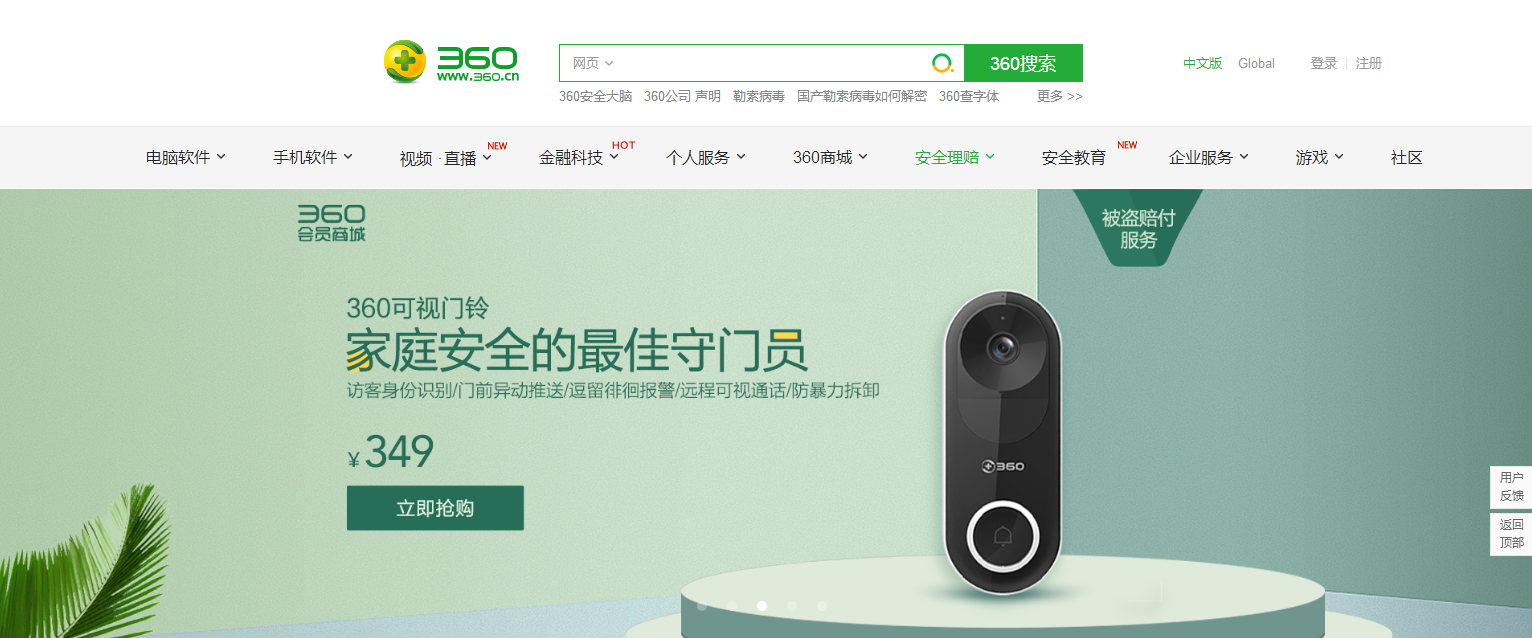Select the first carousel dot
This screenshot has width=1532, height=638.
pyautogui.click(x=702, y=606)
